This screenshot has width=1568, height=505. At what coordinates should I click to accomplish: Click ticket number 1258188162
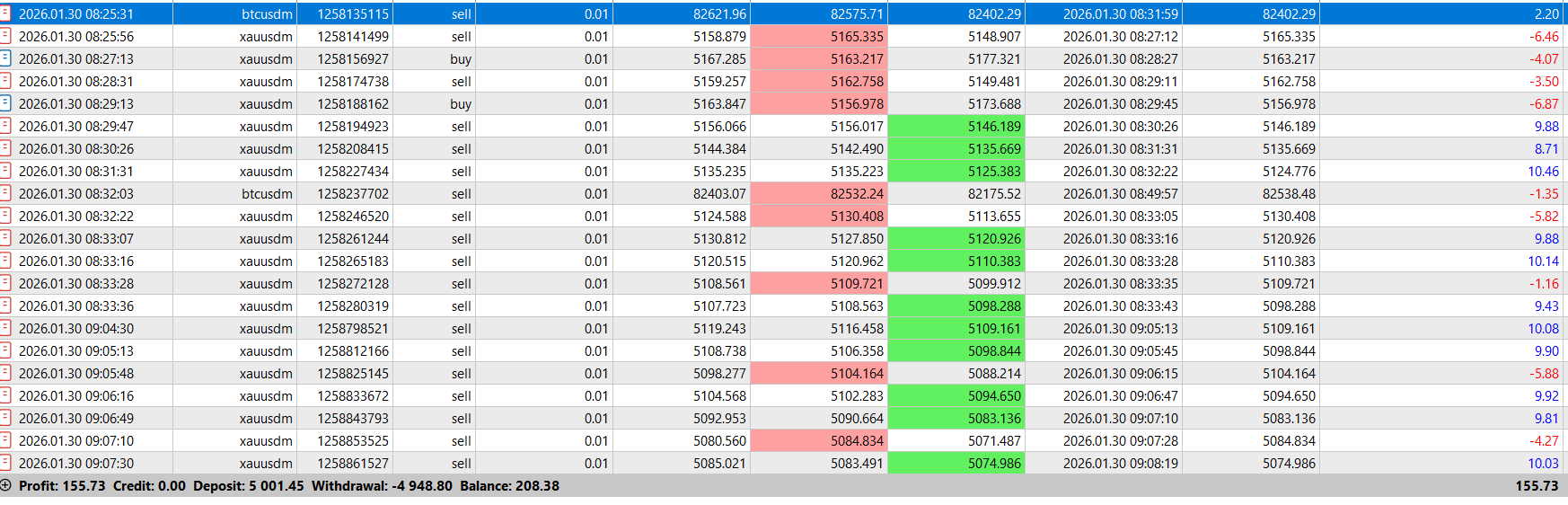point(353,104)
